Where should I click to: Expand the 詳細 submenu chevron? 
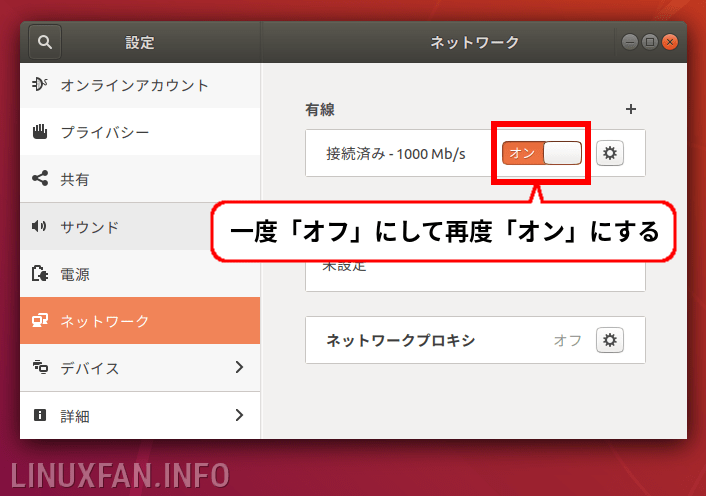239,415
